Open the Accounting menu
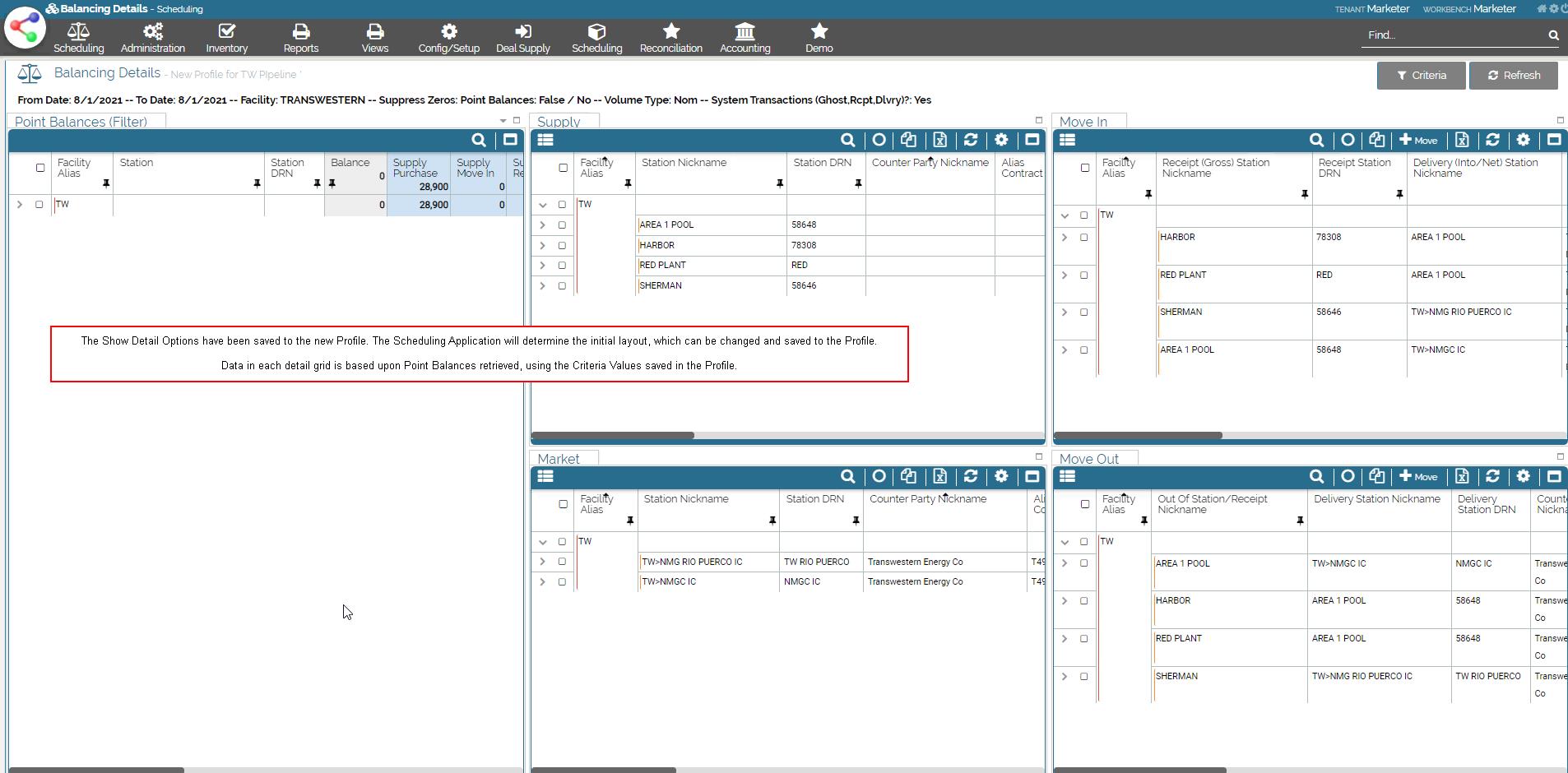This screenshot has width=1568, height=773. pyautogui.click(x=745, y=38)
